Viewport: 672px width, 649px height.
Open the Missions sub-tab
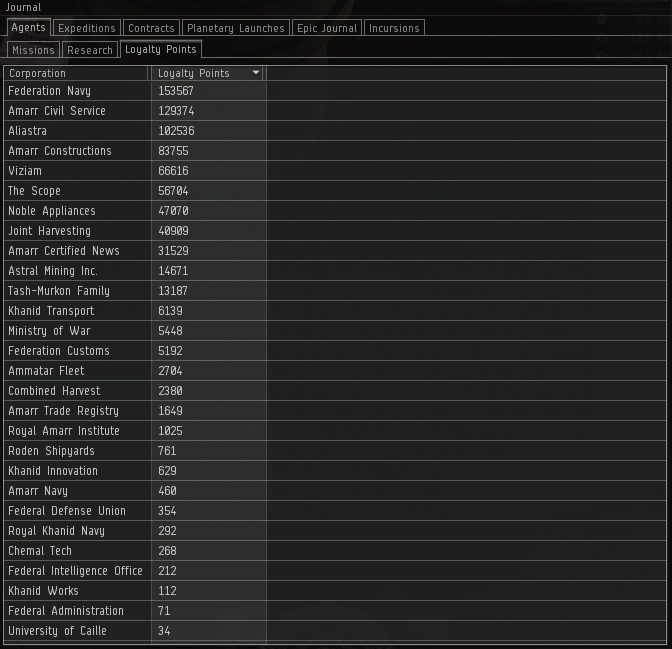[x=33, y=50]
